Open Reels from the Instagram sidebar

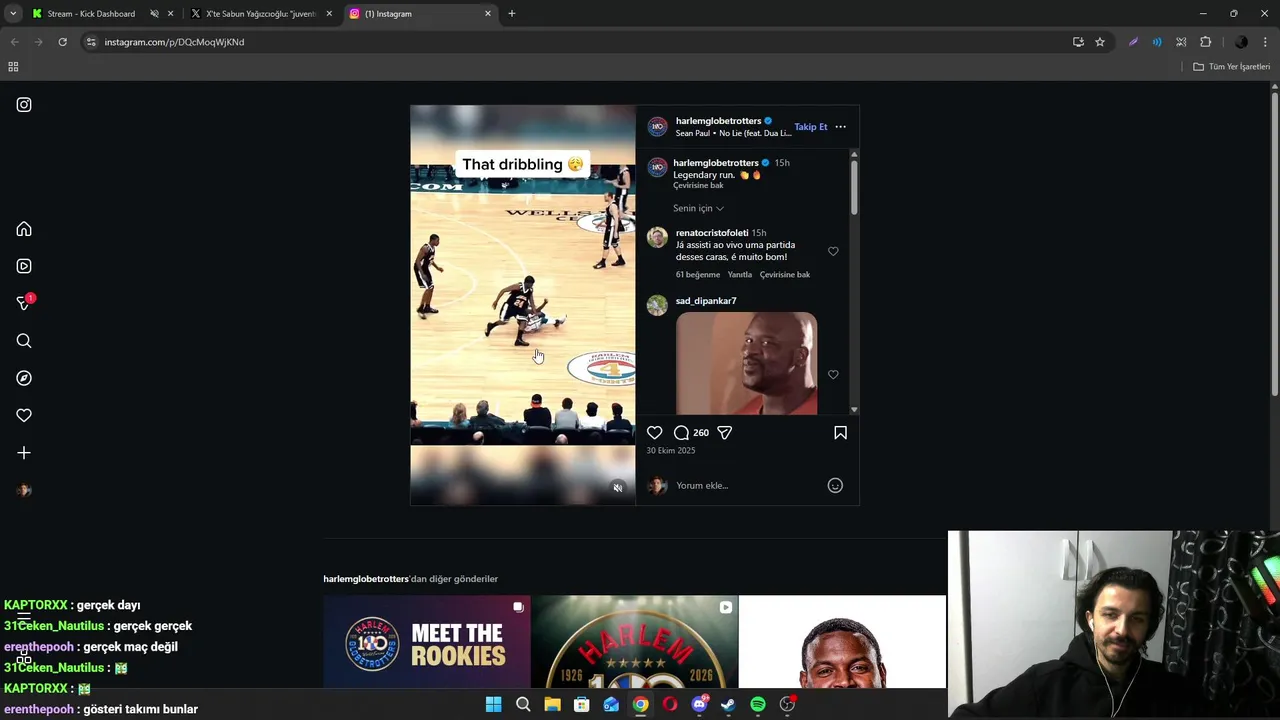click(x=24, y=266)
